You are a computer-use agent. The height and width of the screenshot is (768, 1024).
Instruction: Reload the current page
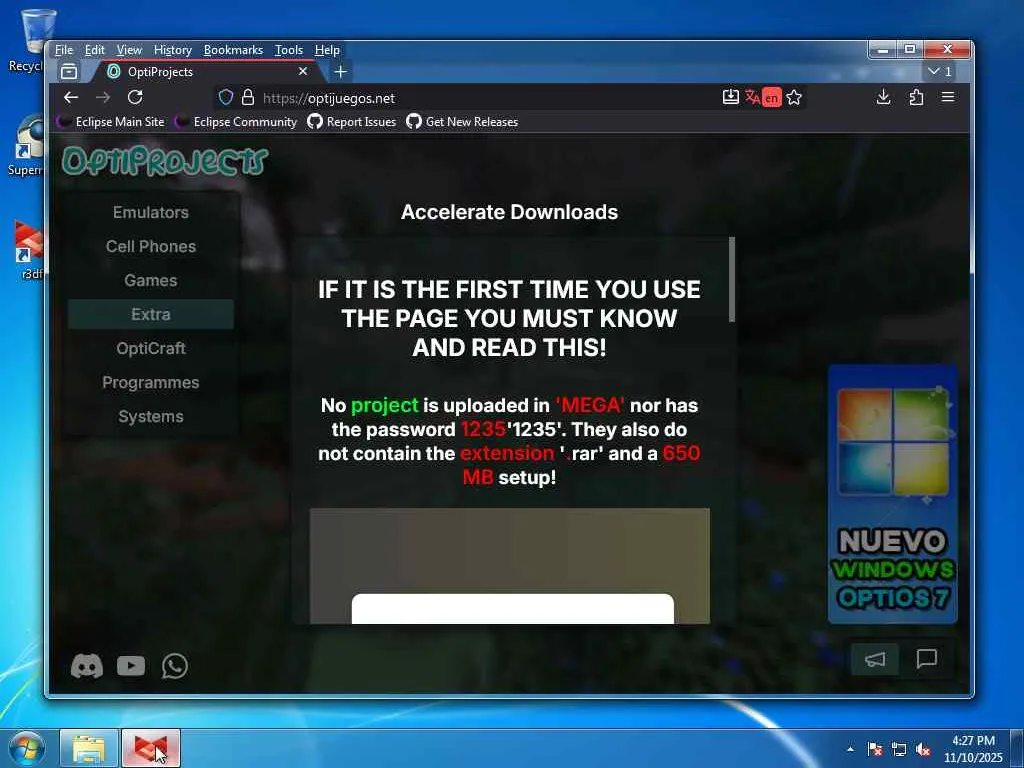coord(135,97)
